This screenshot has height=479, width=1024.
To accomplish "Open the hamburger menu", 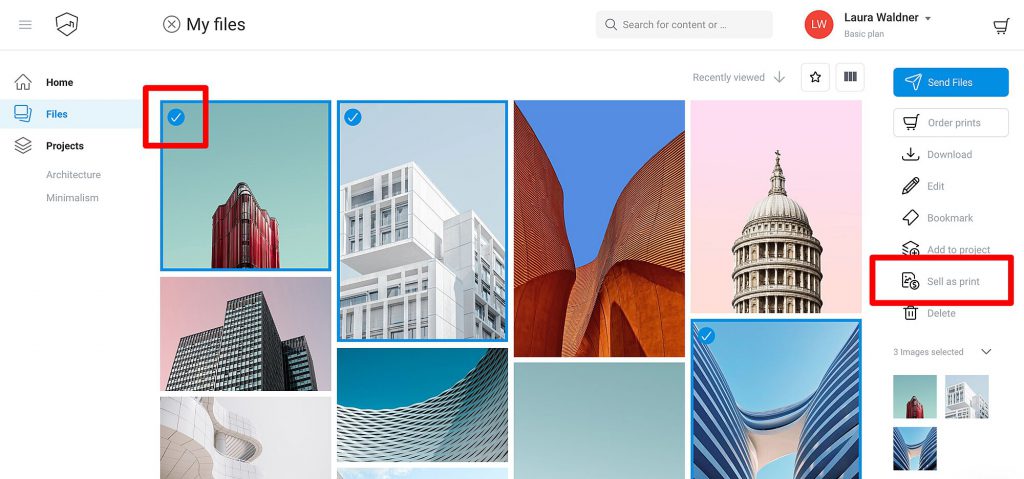I will [25, 25].
